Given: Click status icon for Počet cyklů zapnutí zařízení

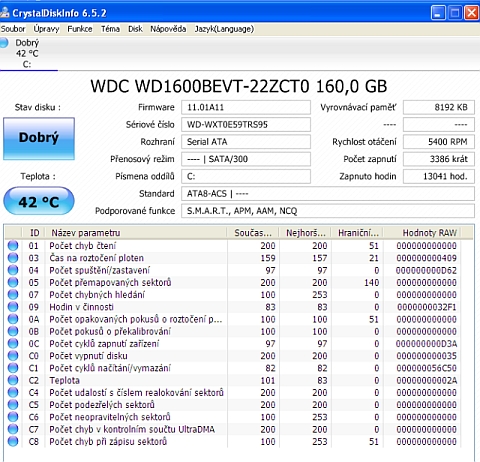Looking at the screenshot, I should (13, 343).
